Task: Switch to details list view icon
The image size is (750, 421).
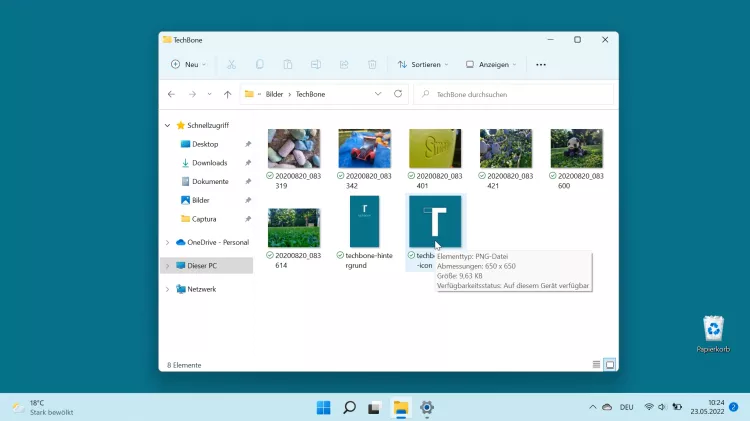Action: (x=596, y=365)
